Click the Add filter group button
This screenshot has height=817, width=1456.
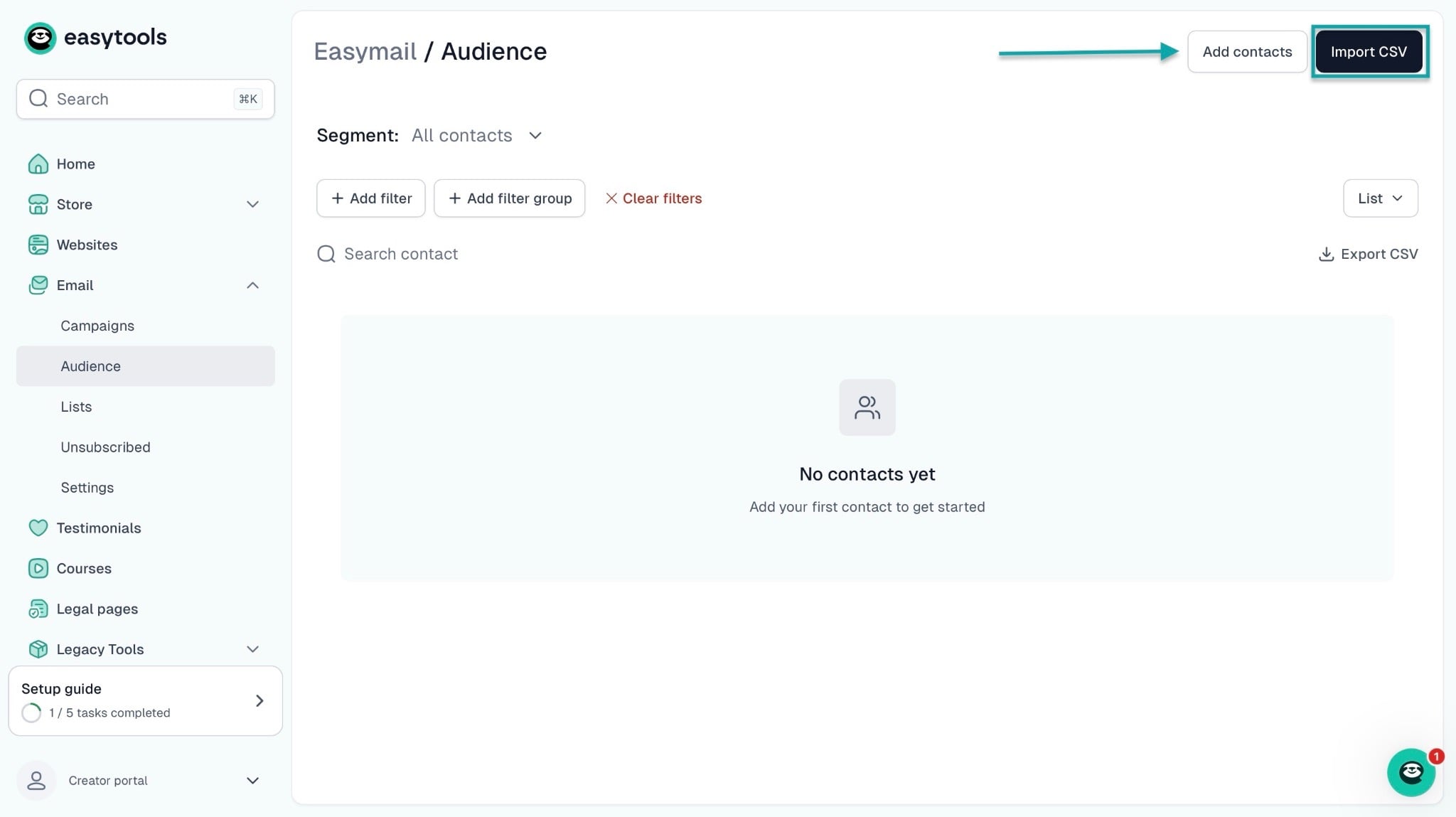509,198
